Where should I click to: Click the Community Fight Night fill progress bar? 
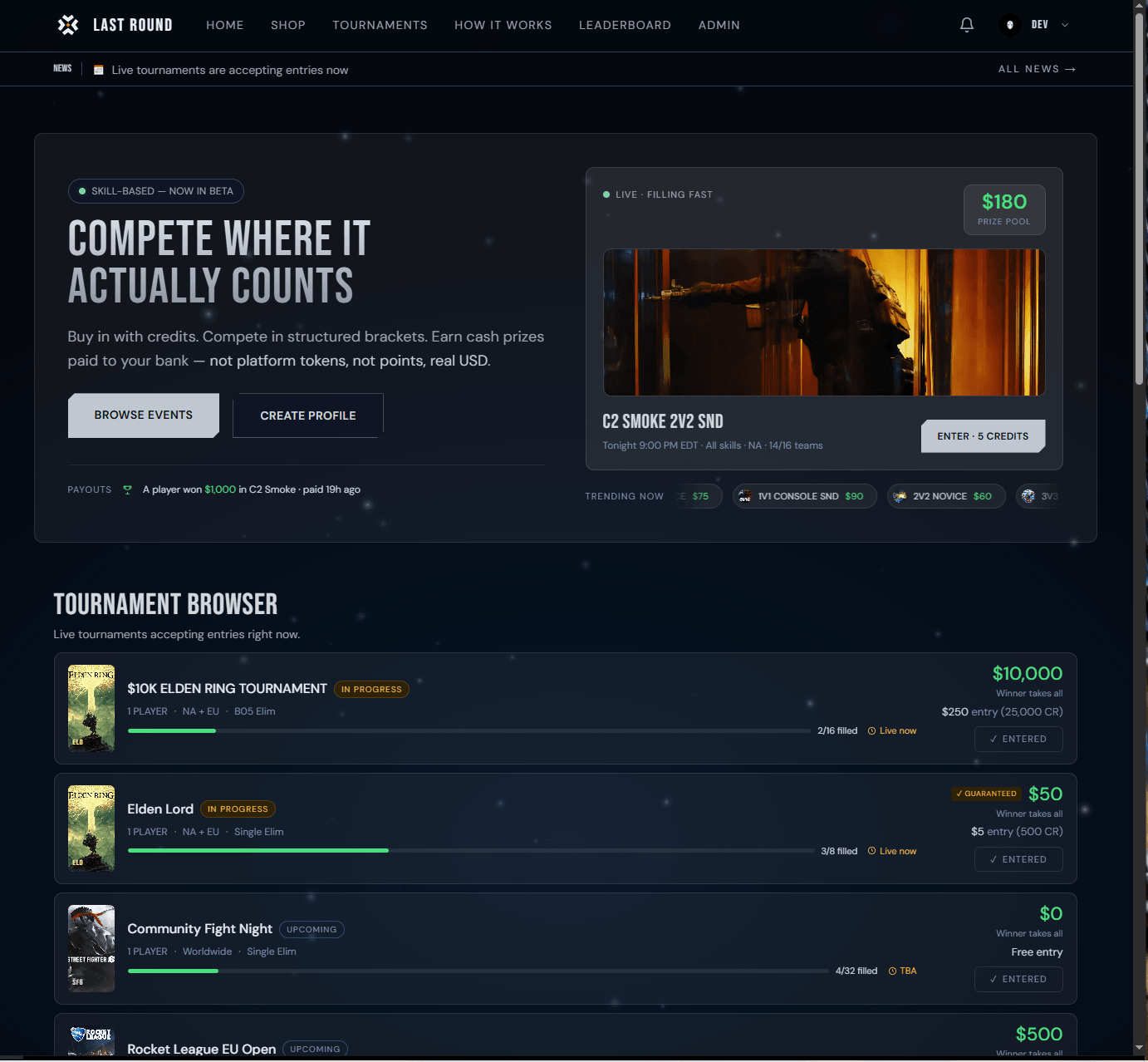[x=478, y=971]
